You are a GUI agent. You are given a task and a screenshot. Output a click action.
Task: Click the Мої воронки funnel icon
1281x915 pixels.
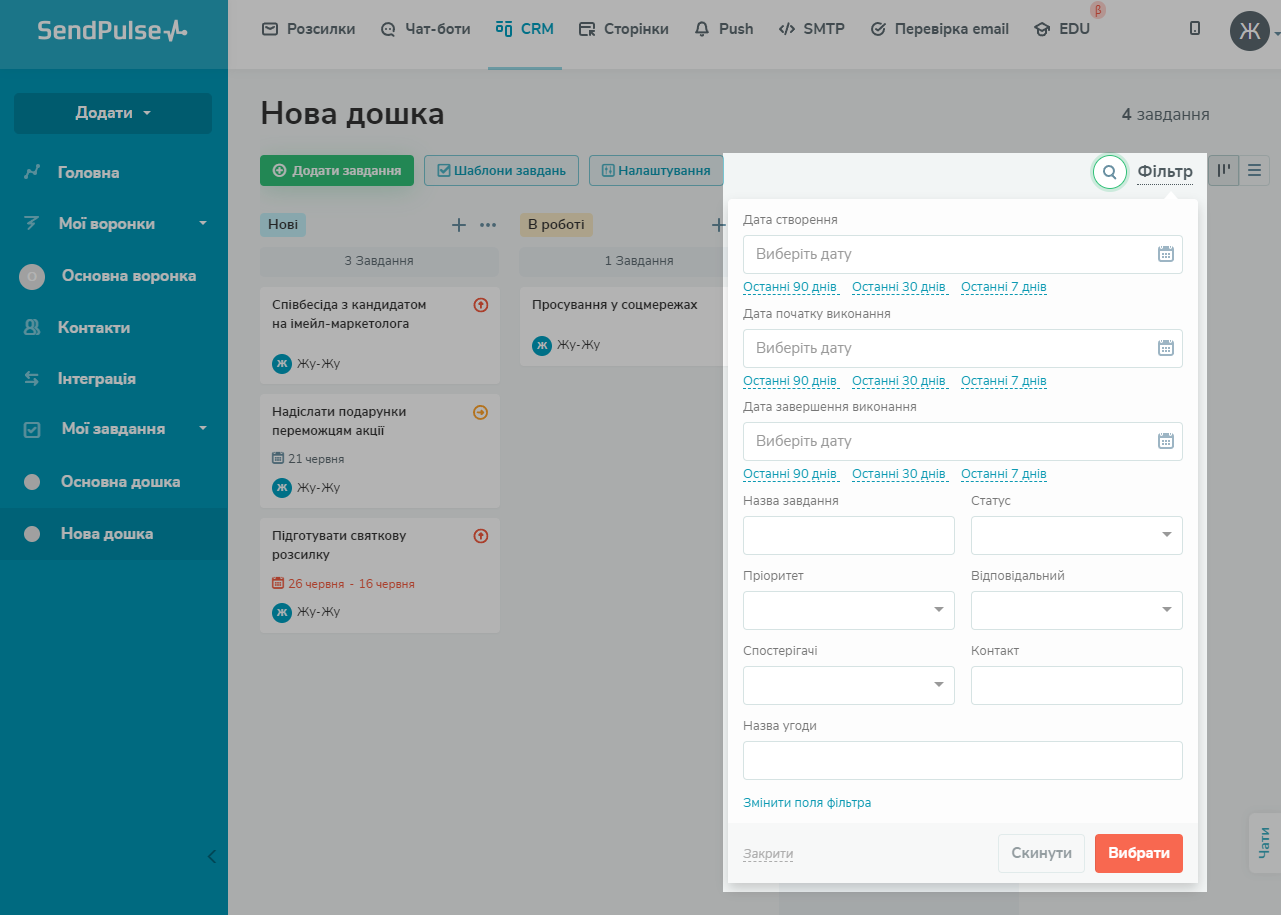32,223
